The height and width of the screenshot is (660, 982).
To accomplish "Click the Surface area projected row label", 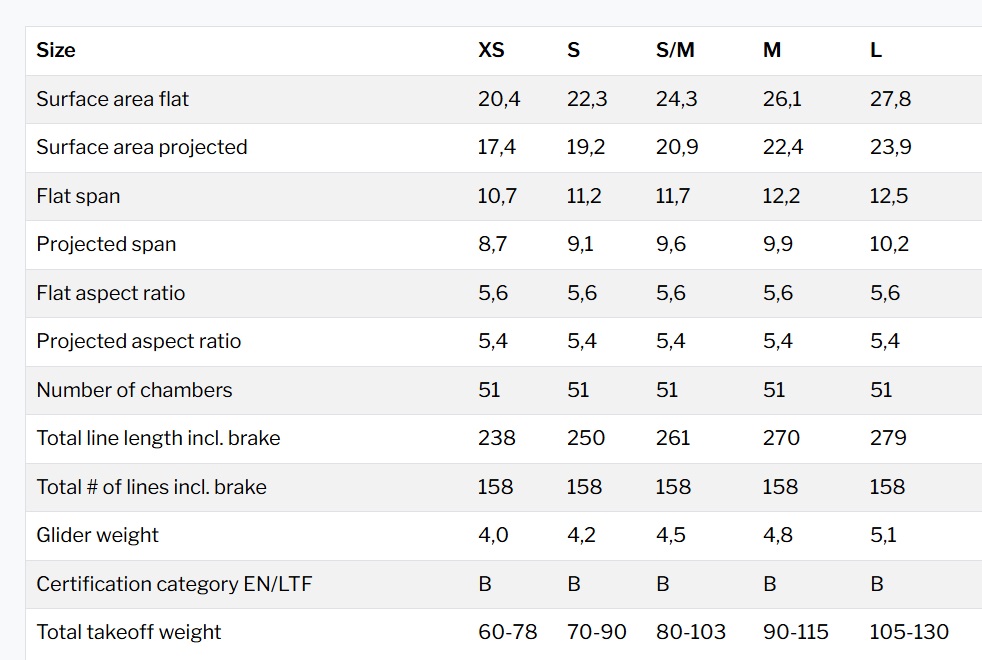I will click(x=141, y=147).
